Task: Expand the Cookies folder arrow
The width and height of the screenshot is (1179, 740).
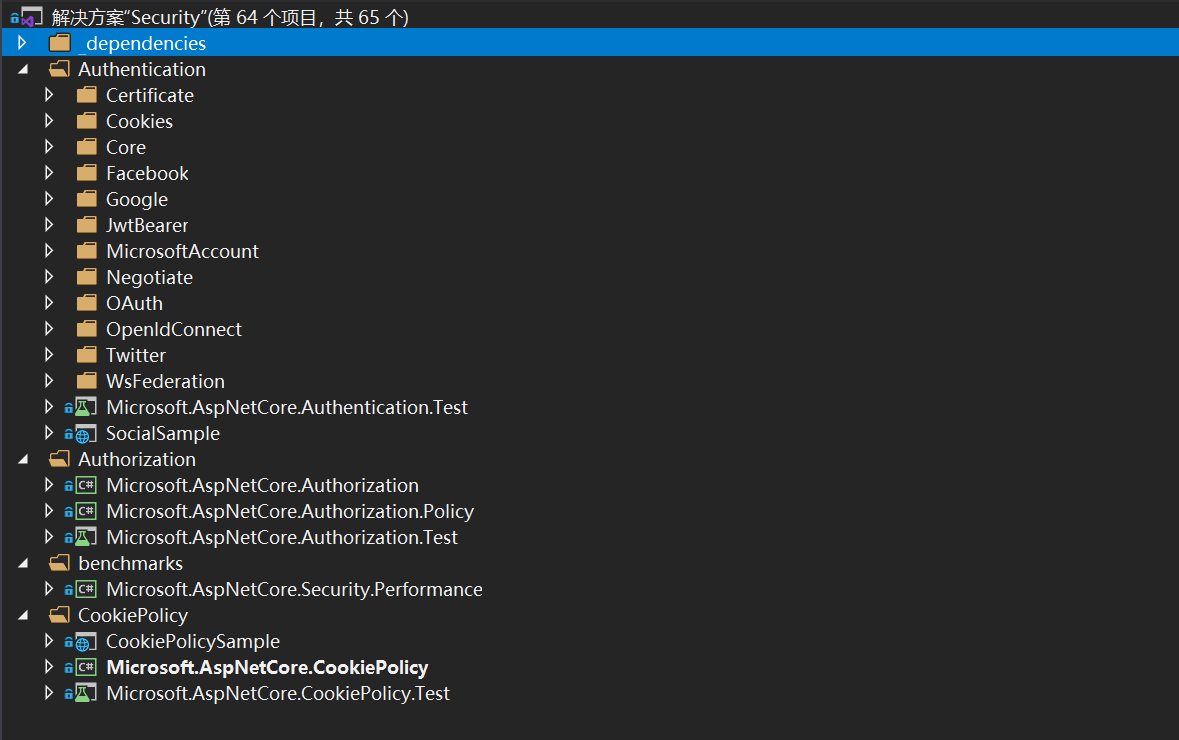Action: [x=49, y=121]
